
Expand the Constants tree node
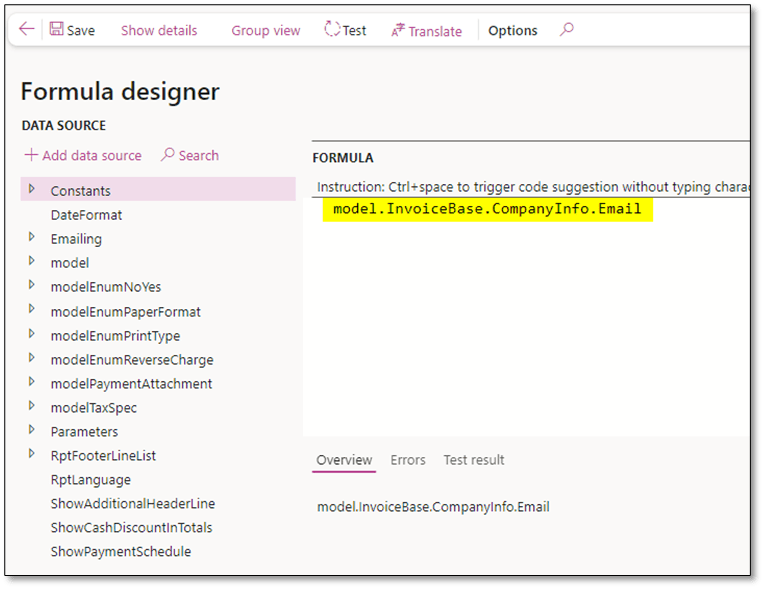pos(32,189)
